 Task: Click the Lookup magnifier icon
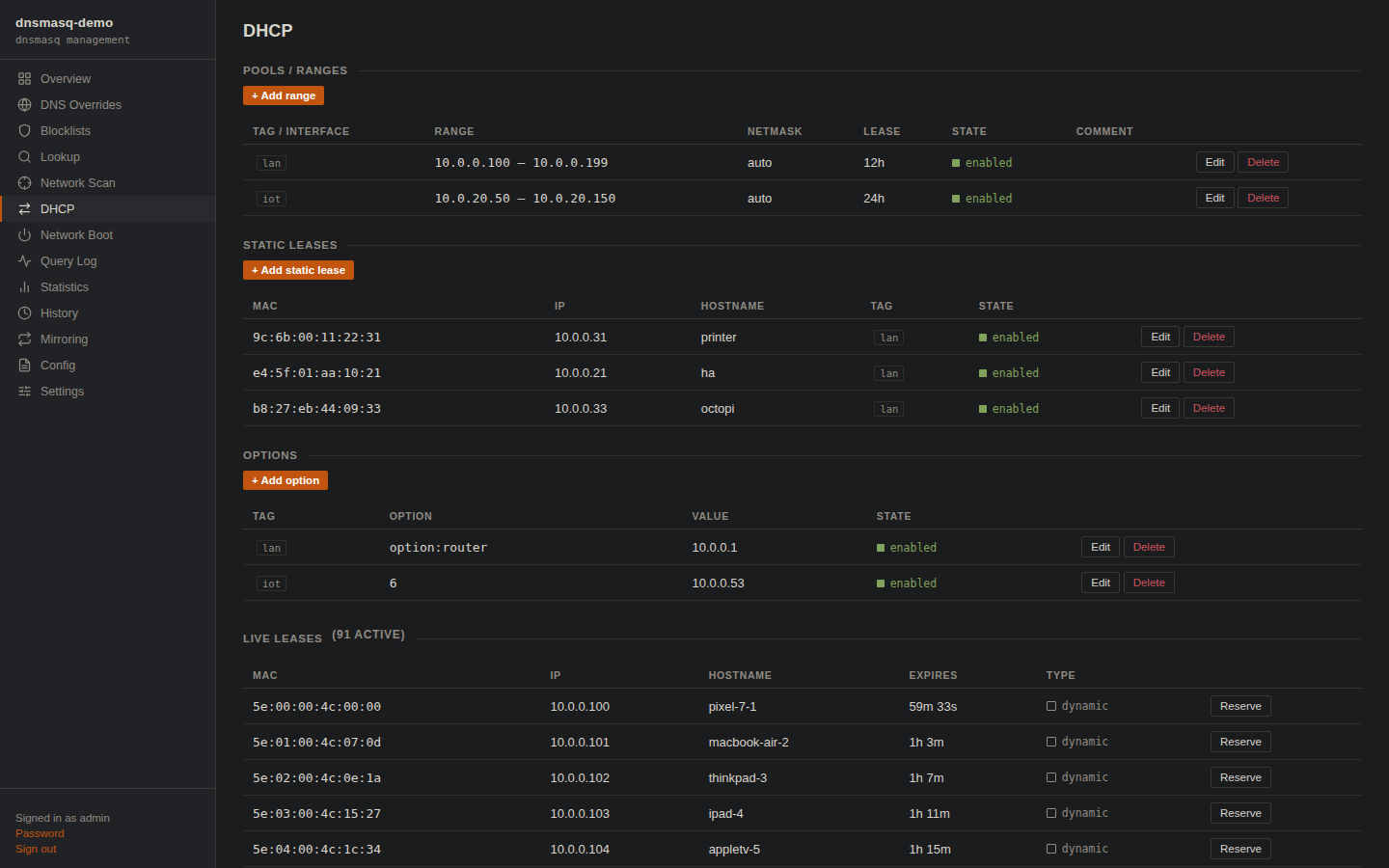[x=24, y=157]
